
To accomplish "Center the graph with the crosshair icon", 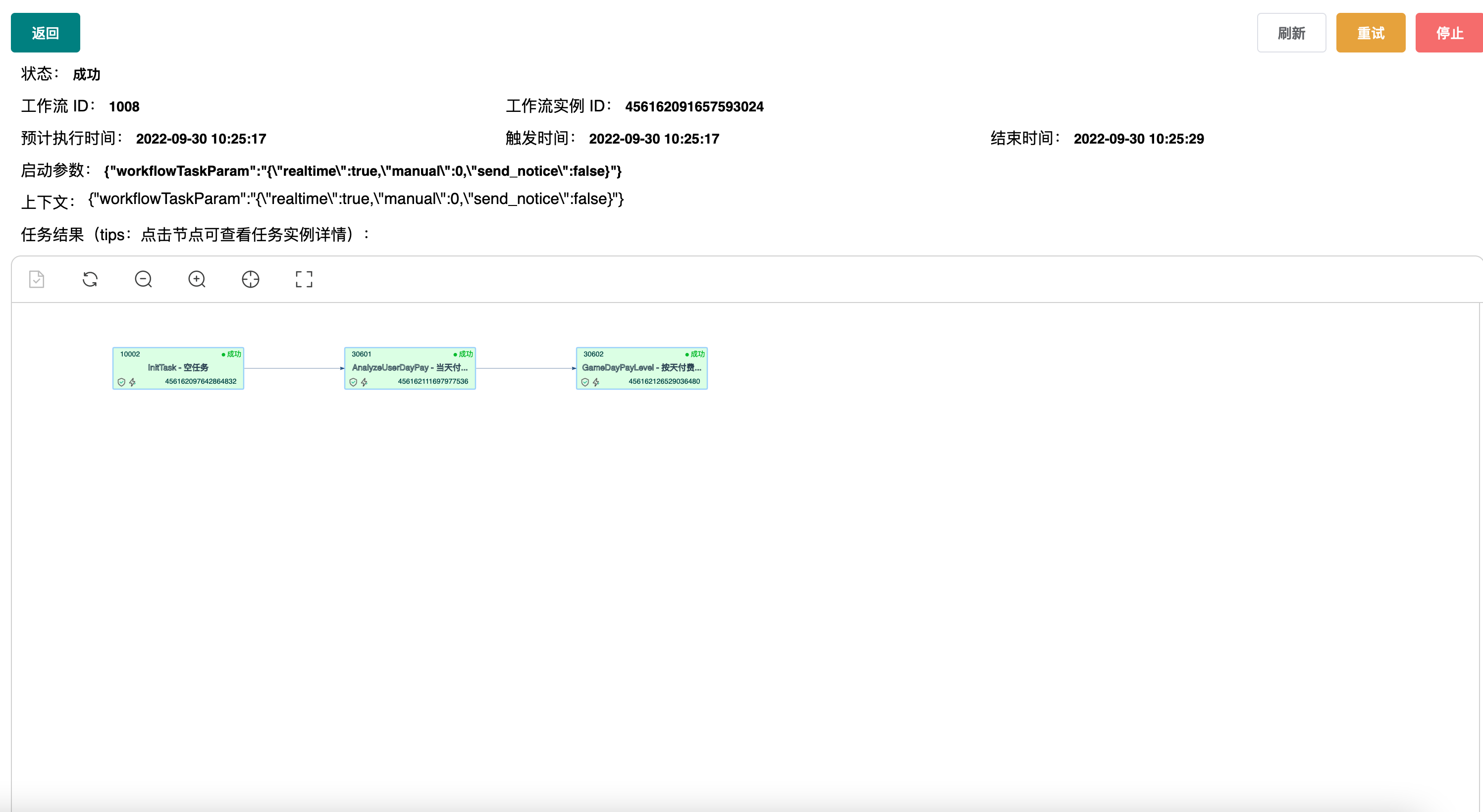I will pyautogui.click(x=250, y=279).
